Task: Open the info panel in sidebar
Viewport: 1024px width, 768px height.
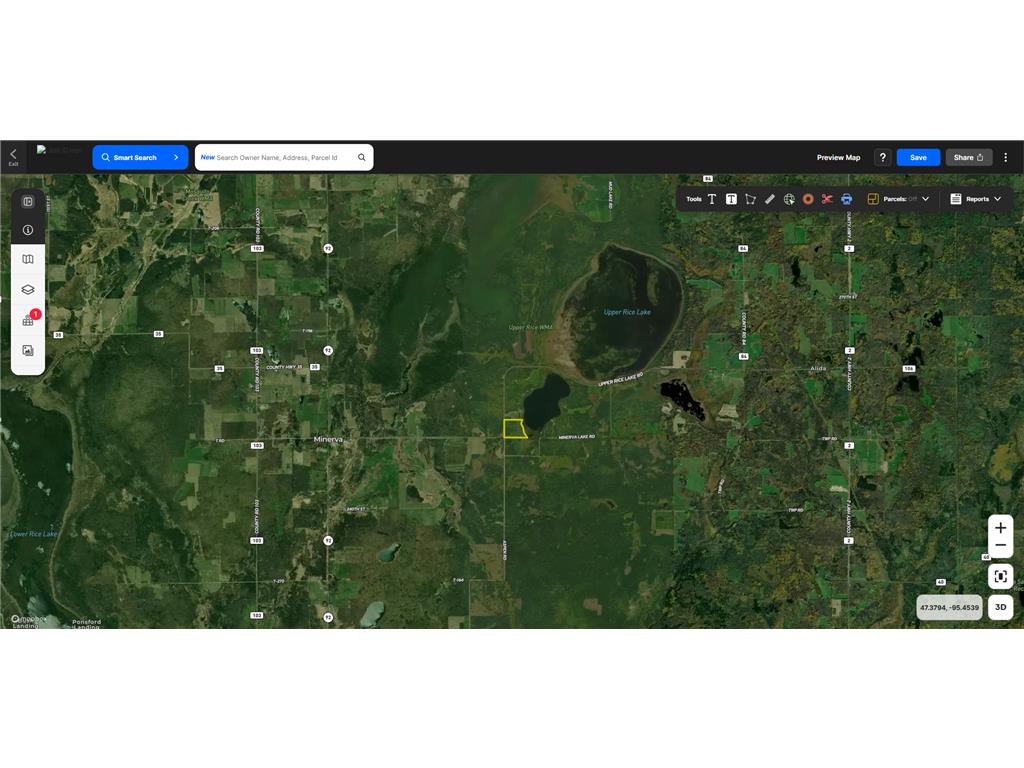Action: (x=28, y=230)
